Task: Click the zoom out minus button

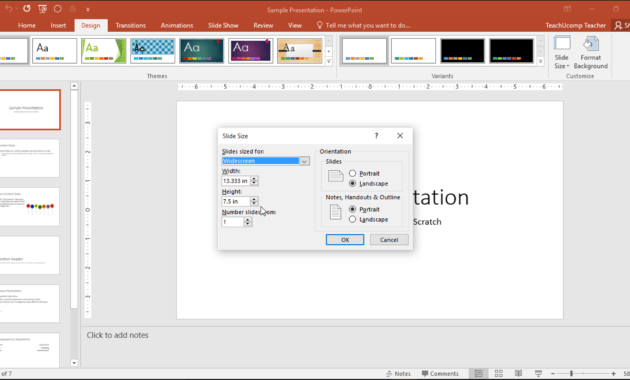Action: 553,374
